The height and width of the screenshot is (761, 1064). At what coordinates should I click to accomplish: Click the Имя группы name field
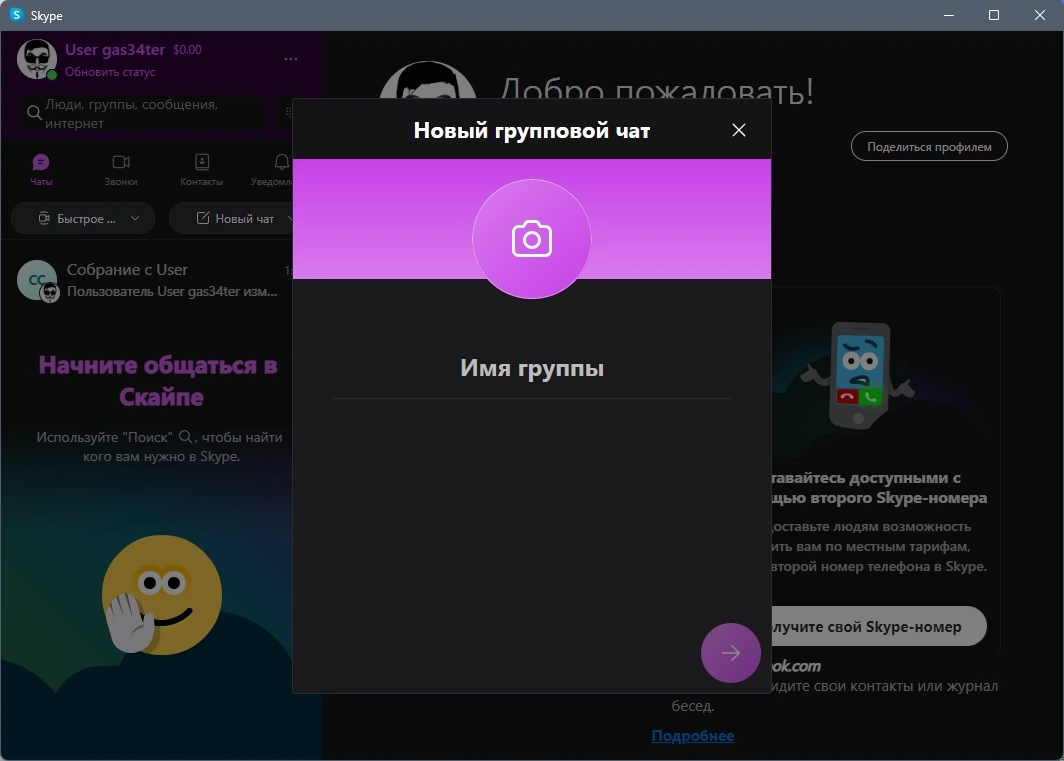(531, 369)
